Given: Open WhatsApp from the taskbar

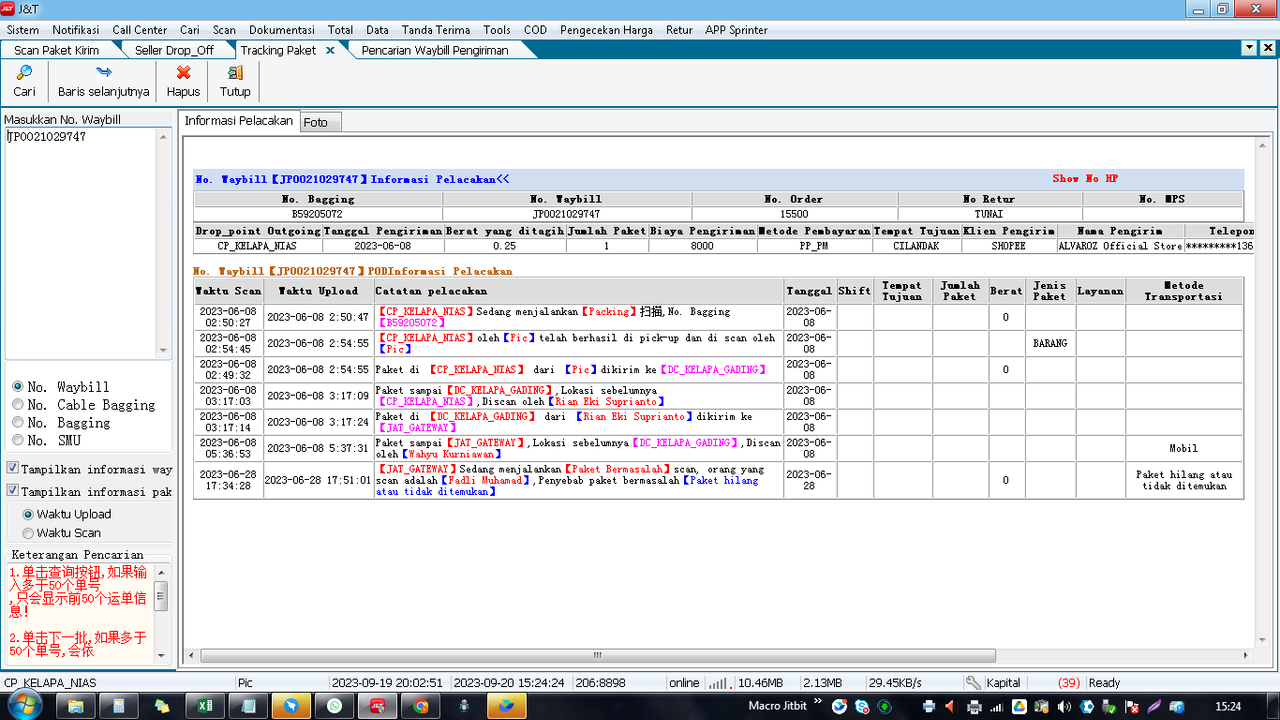Looking at the screenshot, I should click(334, 706).
